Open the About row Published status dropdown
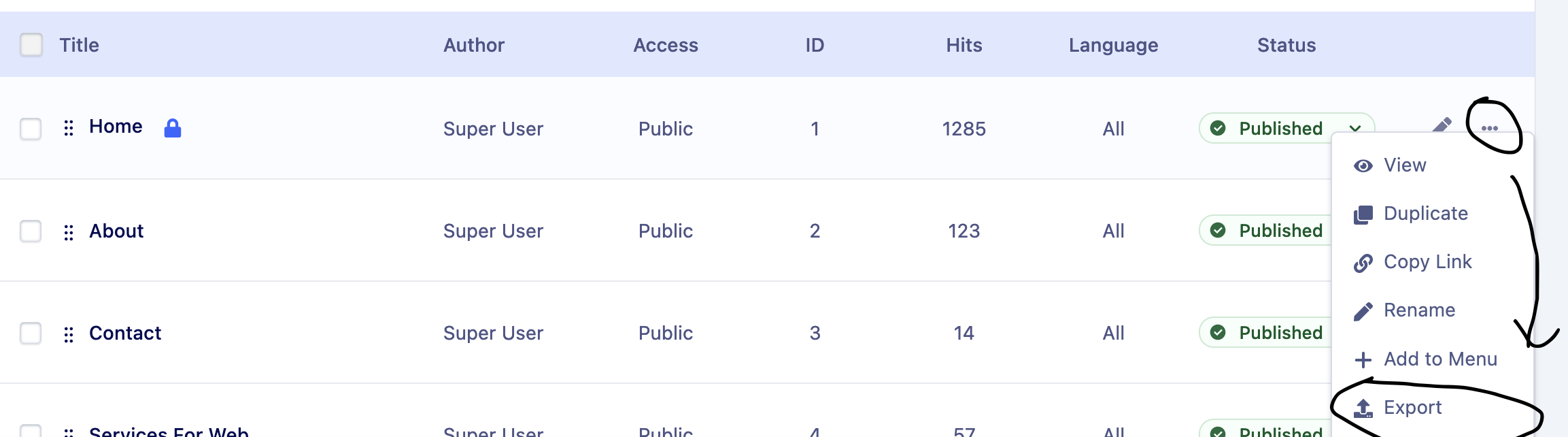Screen dimensions: 1568x437 [x=1265, y=231]
